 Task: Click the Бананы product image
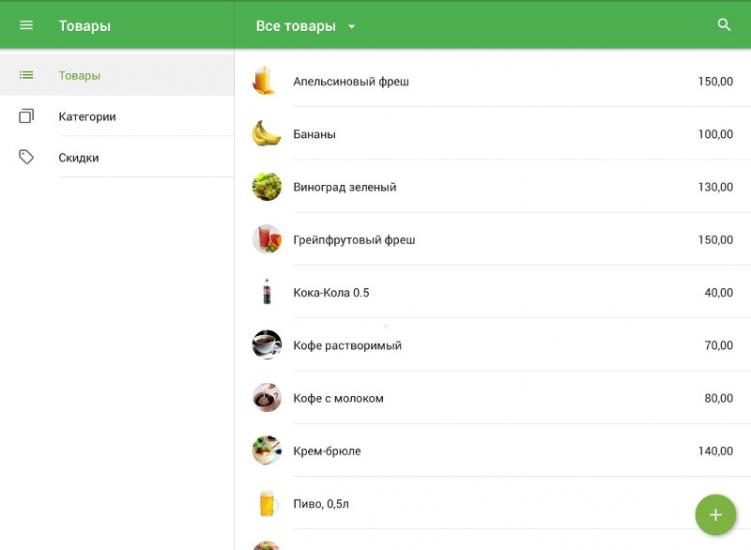point(266,134)
